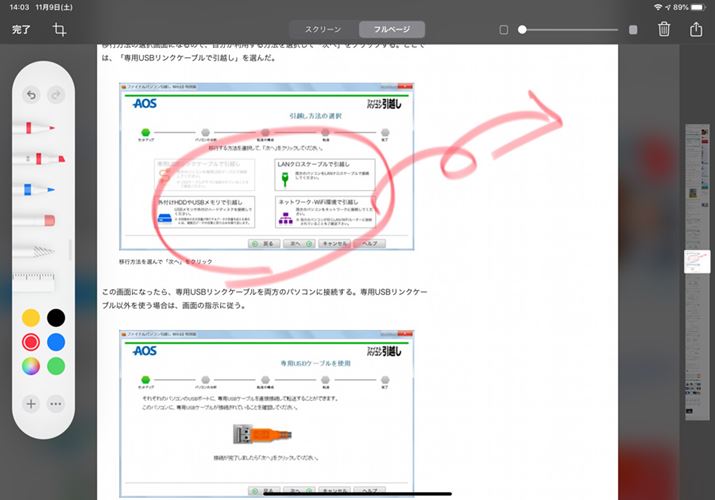Undo the last stroke
715x500 pixels.
click(x=31, y=95)
